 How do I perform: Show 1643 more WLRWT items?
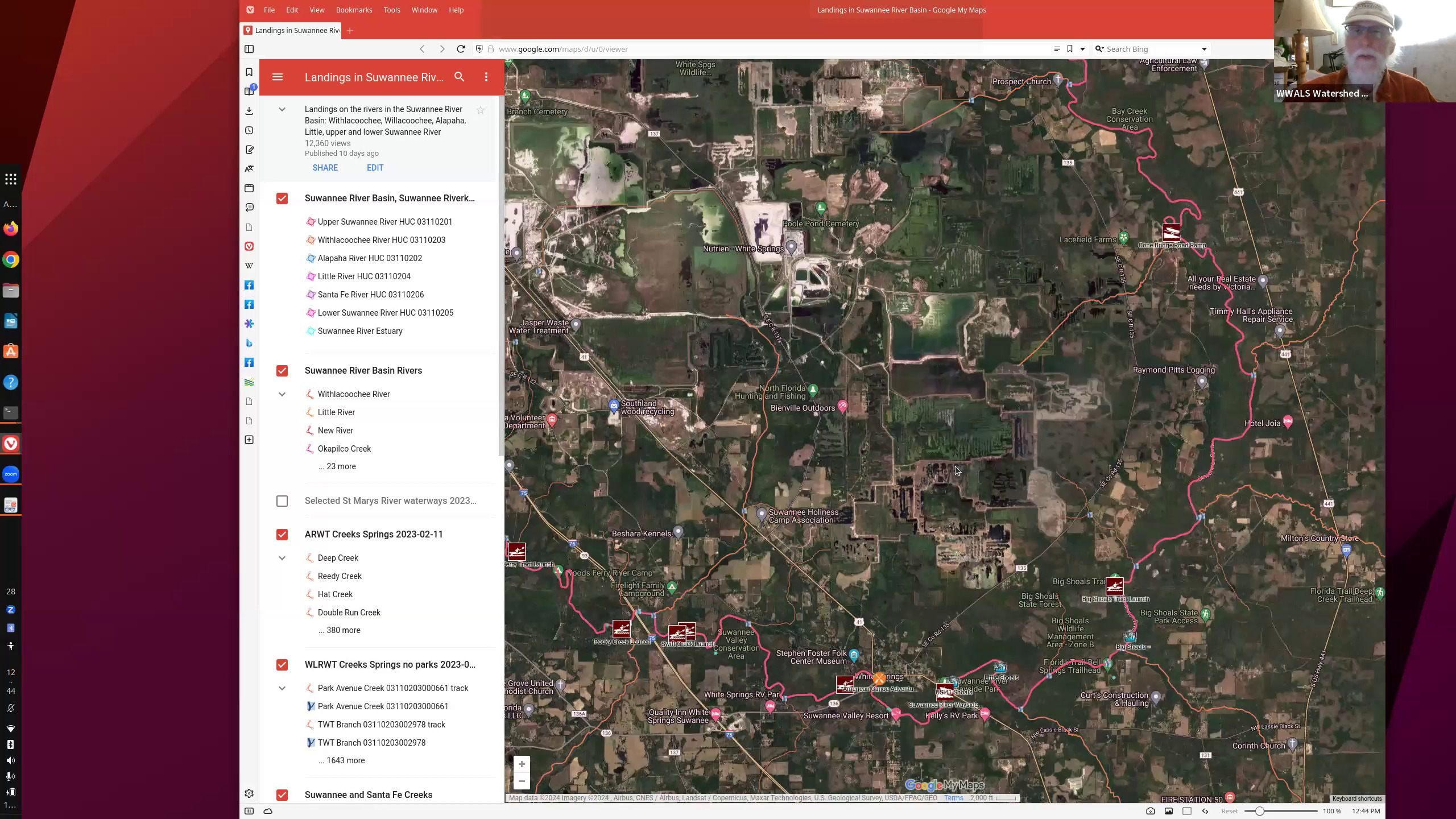[342, 760]
